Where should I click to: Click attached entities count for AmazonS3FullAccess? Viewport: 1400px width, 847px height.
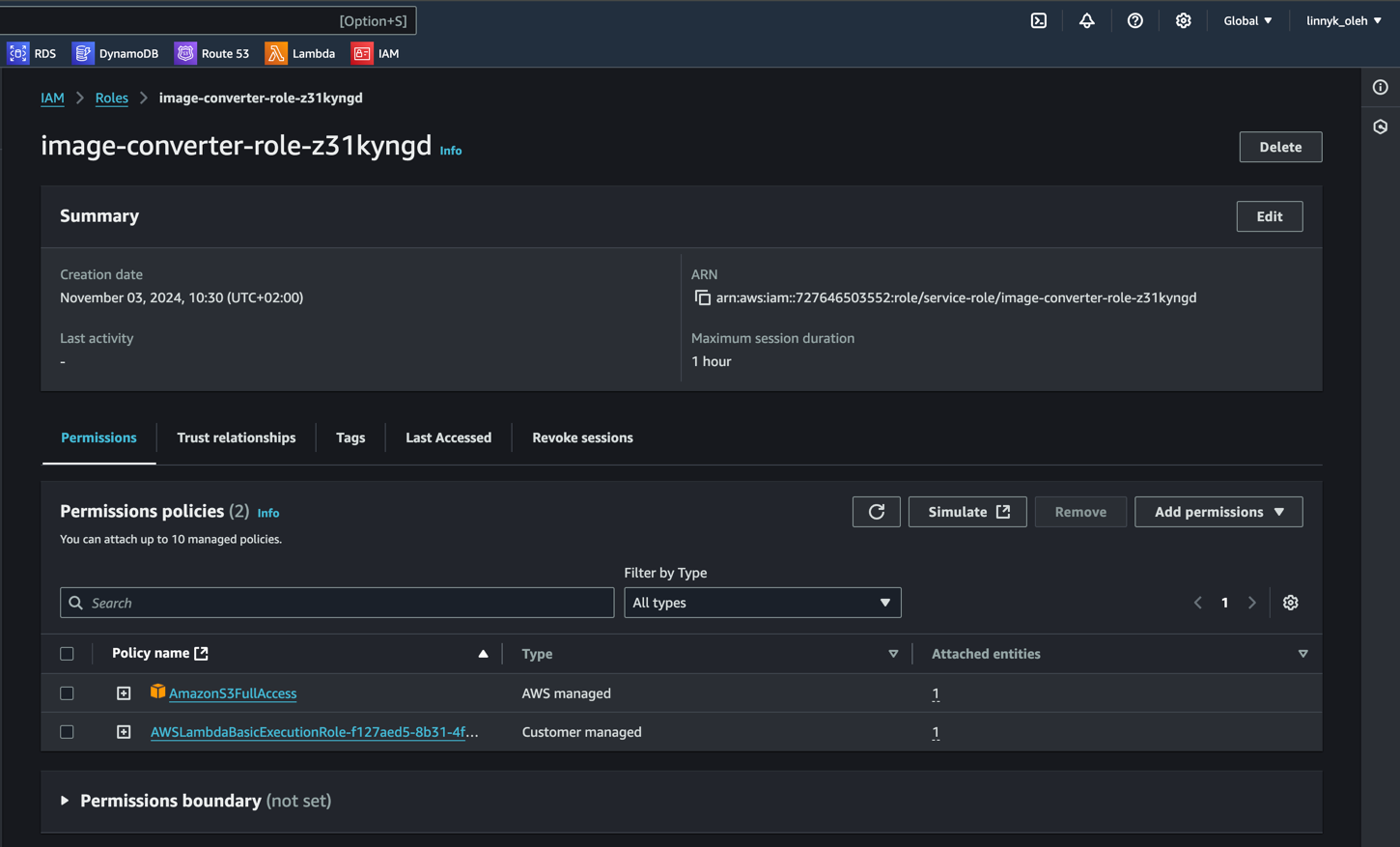click(936, 693)
